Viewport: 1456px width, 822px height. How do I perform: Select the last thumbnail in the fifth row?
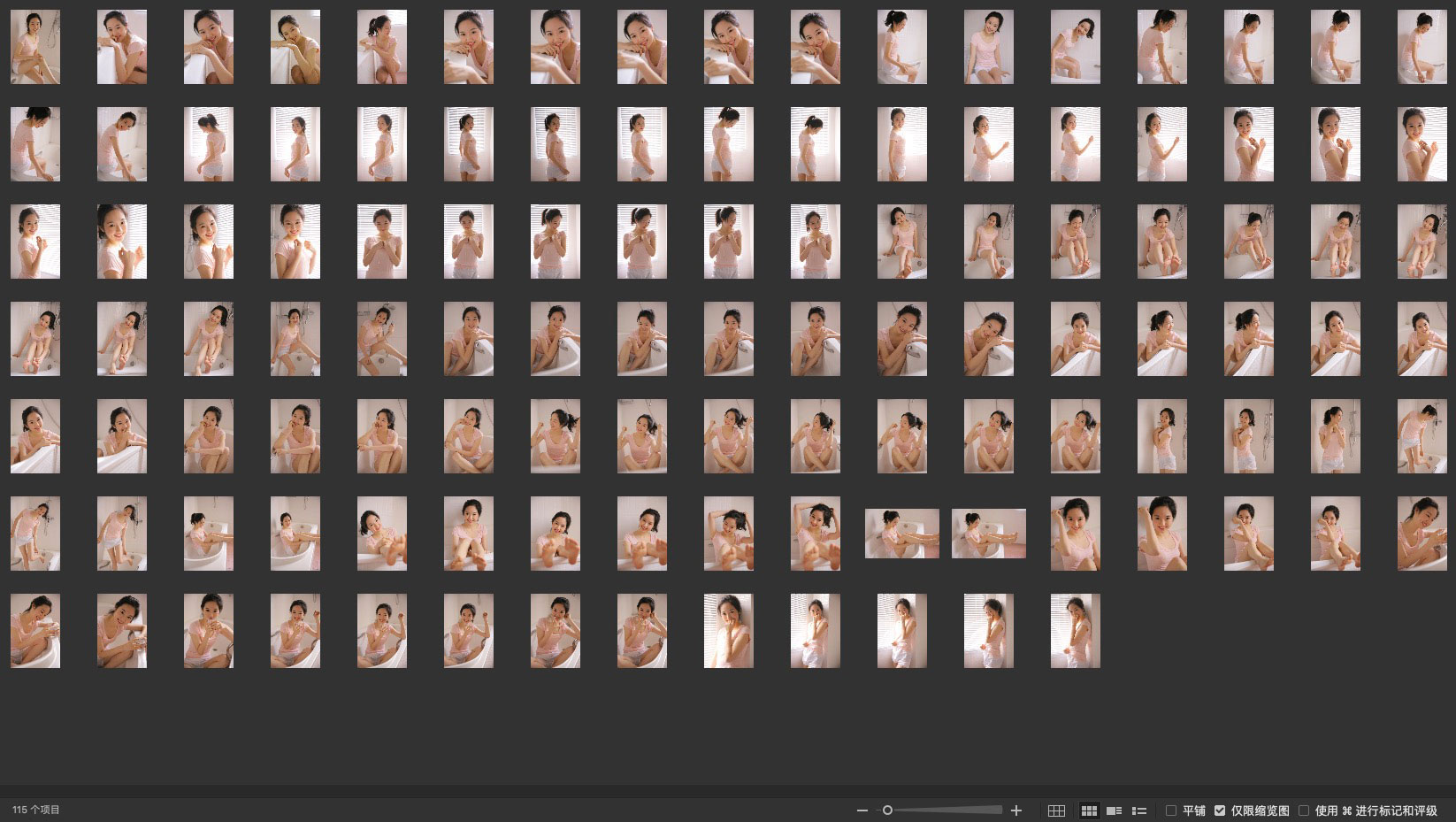(1422, 436)
